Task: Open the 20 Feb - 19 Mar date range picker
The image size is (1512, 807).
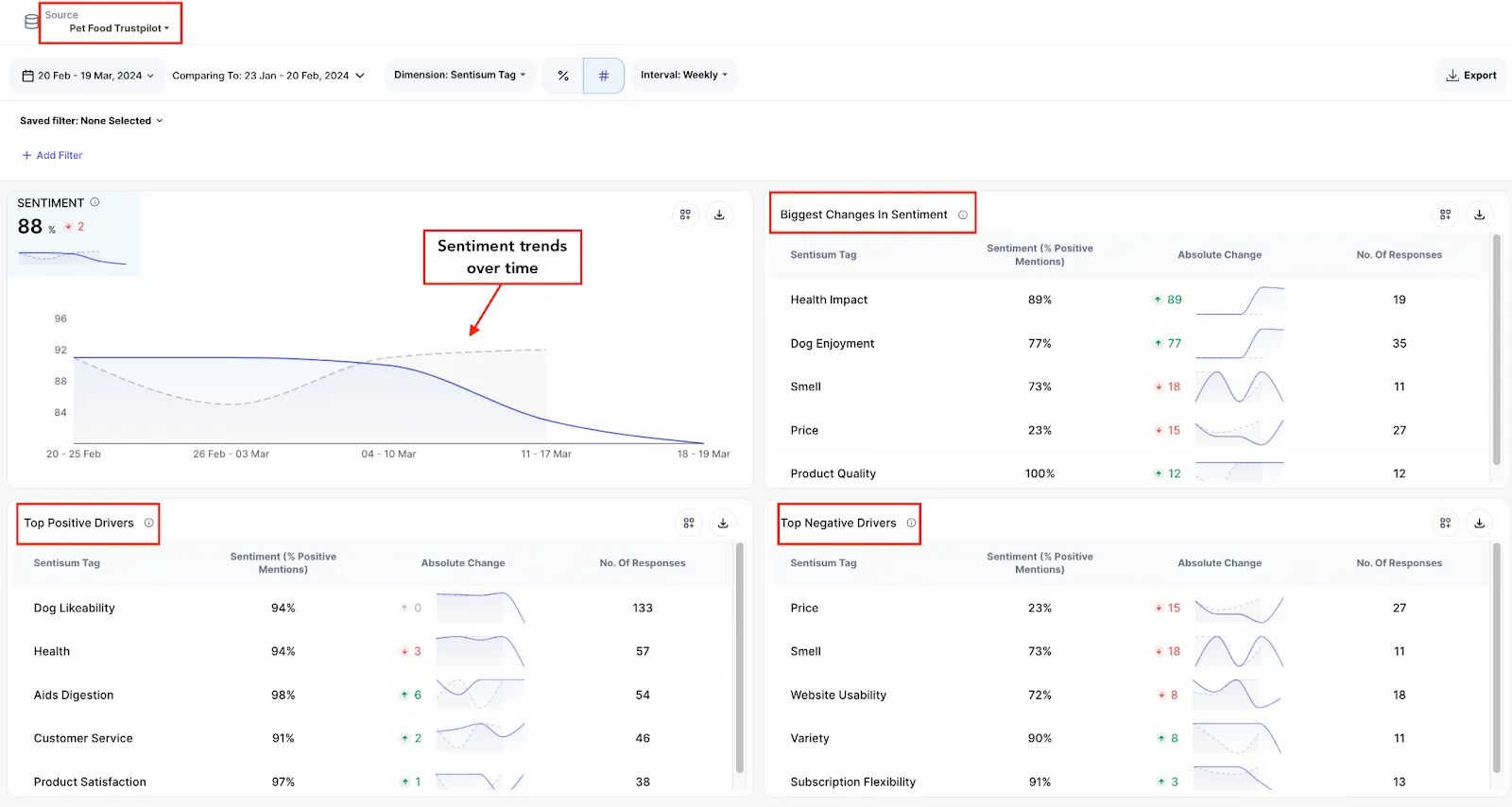Action: pyautogui.click(x=88, y=76)
